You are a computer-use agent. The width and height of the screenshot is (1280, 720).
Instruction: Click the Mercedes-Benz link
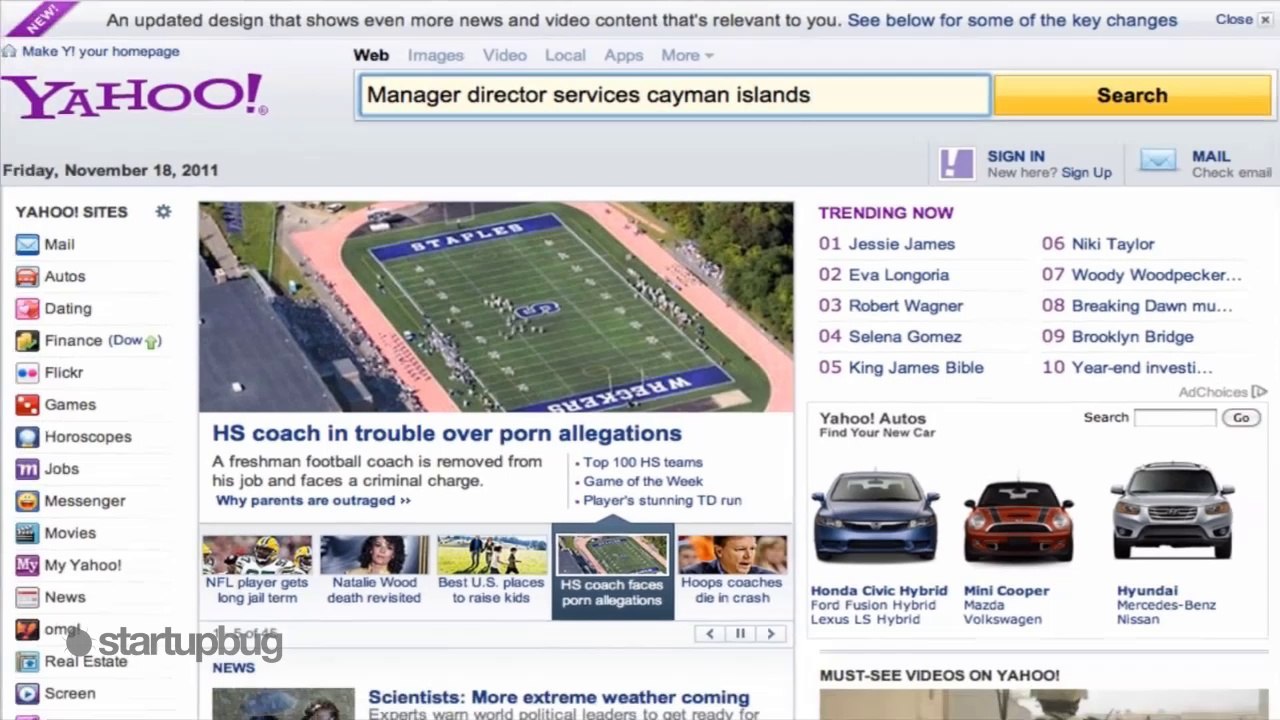1166,605
